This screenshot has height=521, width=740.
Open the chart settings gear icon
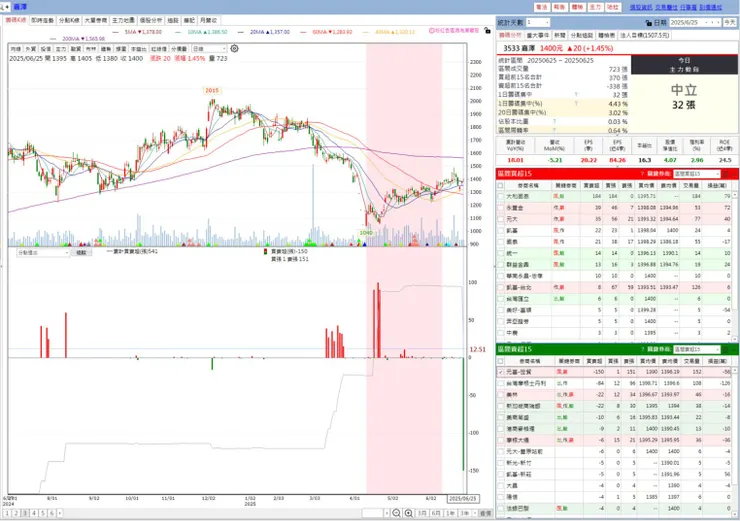coord(234,48)
